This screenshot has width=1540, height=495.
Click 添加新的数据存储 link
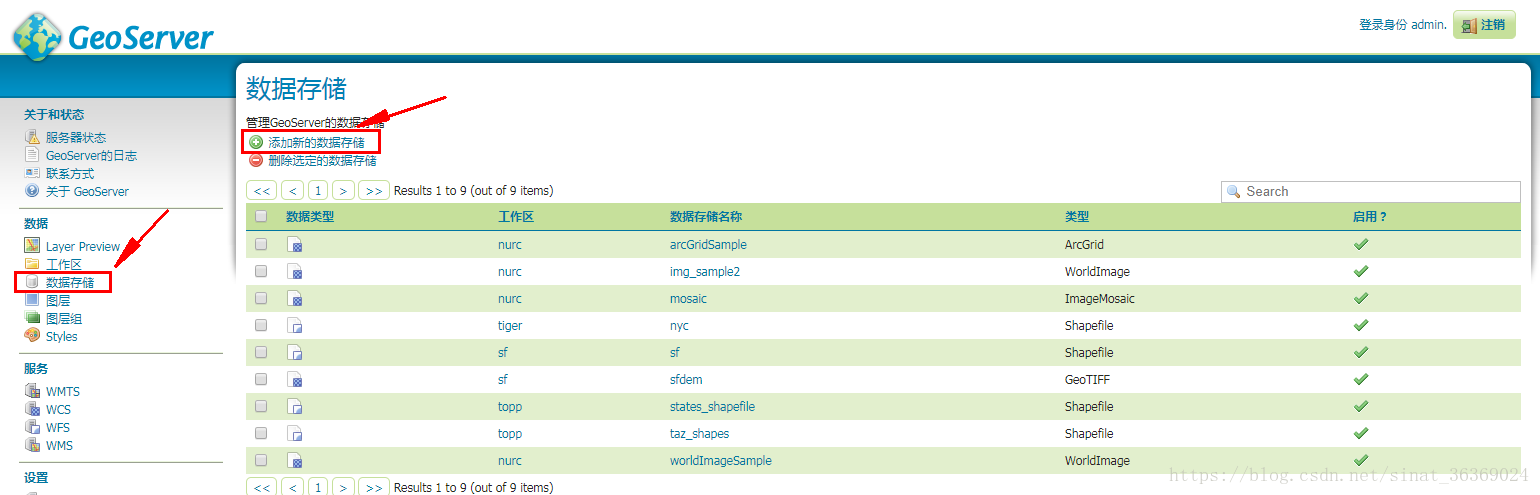click(x=316, y=143)
